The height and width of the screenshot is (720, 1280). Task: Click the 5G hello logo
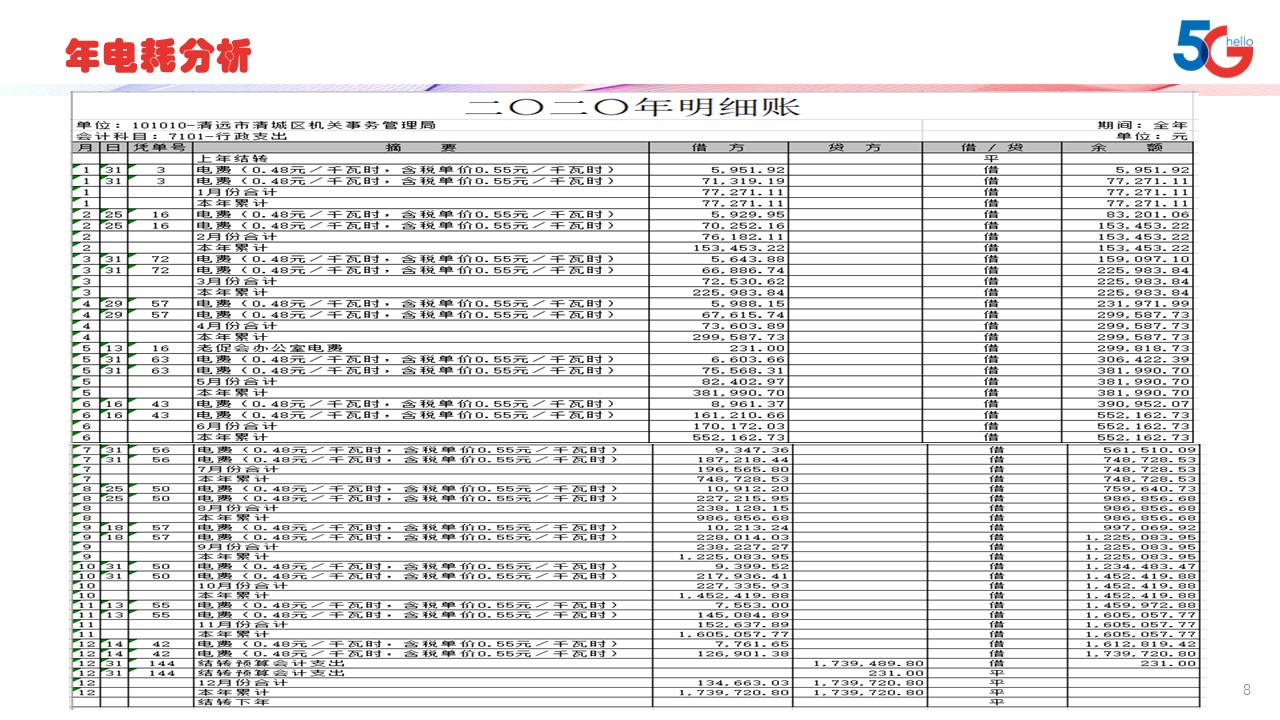coord(1213,47)
